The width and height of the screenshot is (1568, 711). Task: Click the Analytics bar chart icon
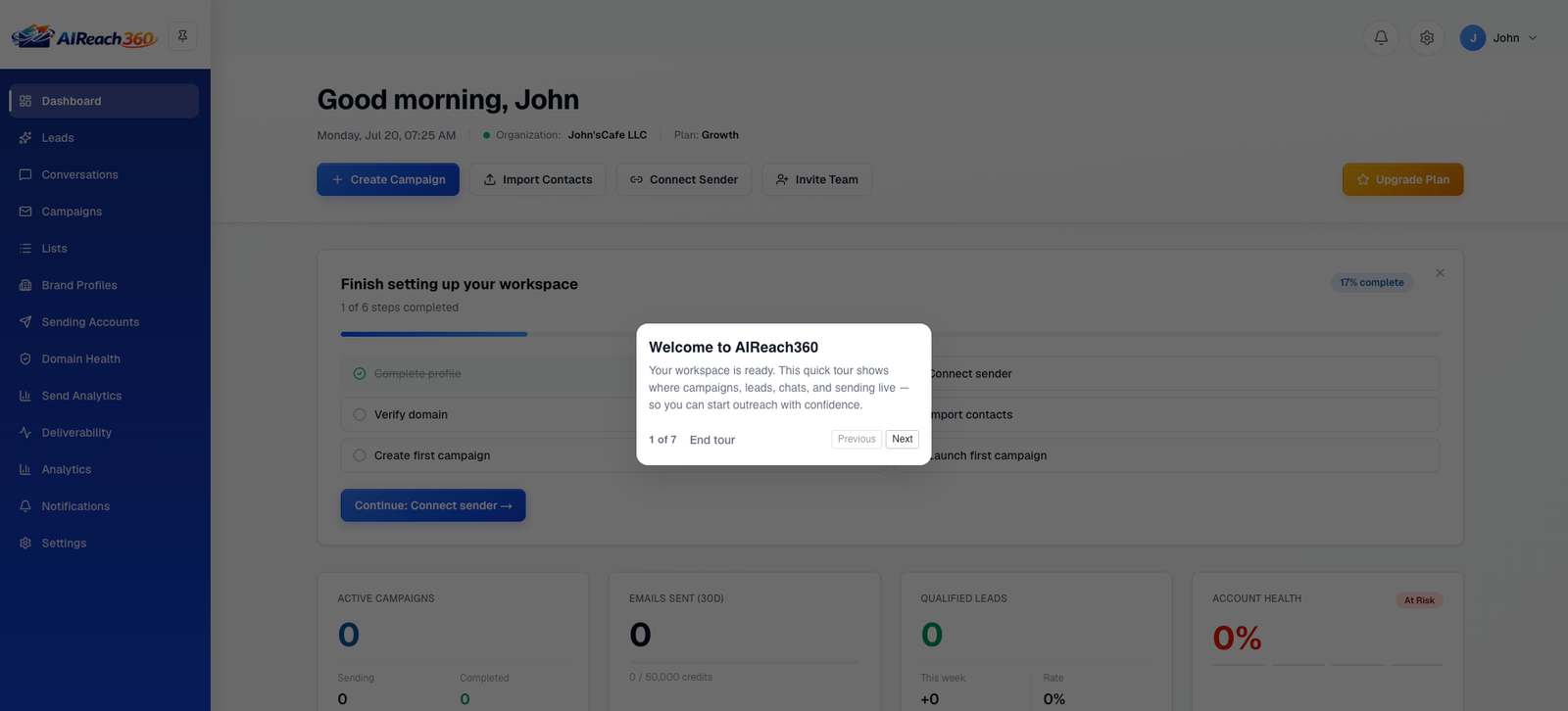[25, 469]
